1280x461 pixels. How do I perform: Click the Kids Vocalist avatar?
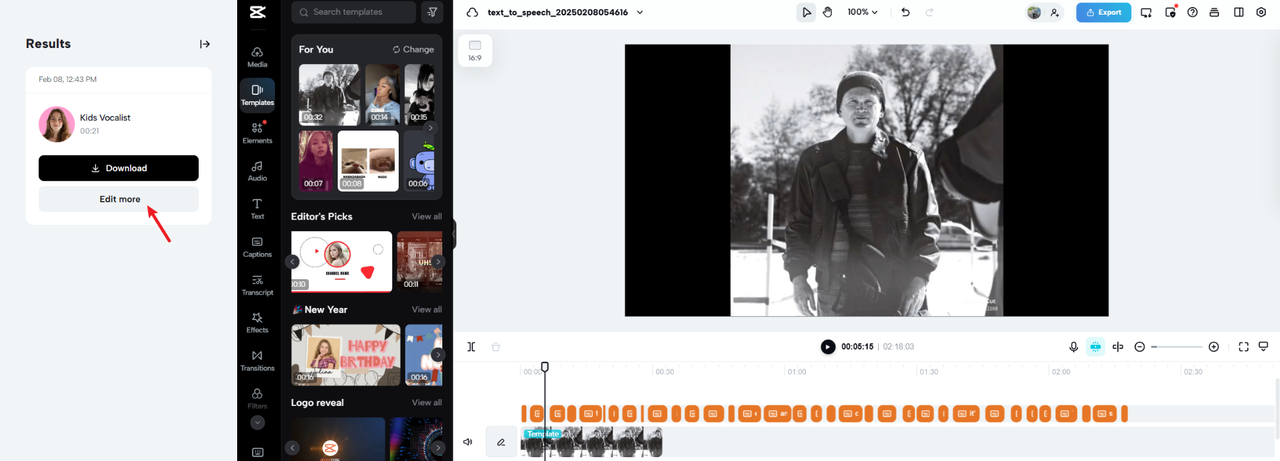(57, 124)
